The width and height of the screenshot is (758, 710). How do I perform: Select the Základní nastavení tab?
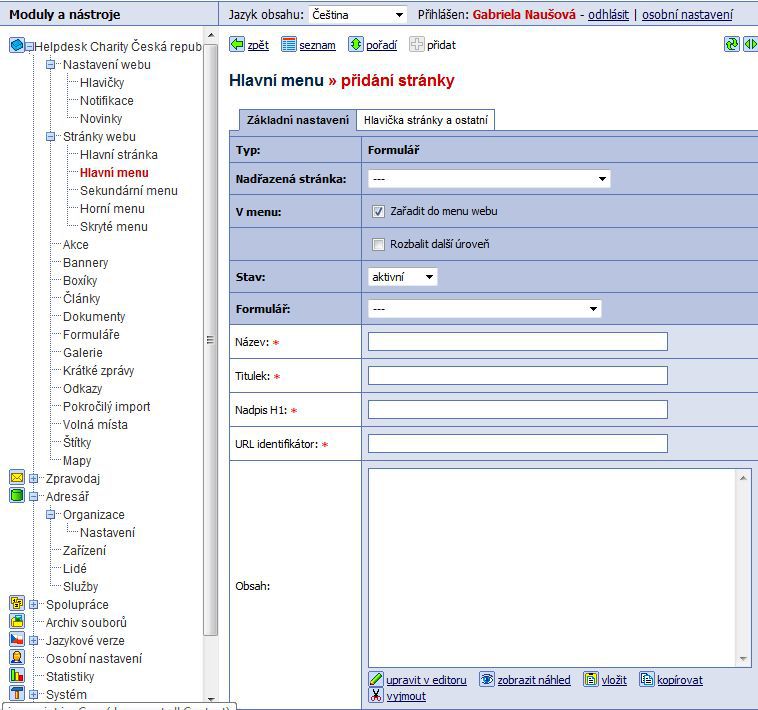pos(298,120)
